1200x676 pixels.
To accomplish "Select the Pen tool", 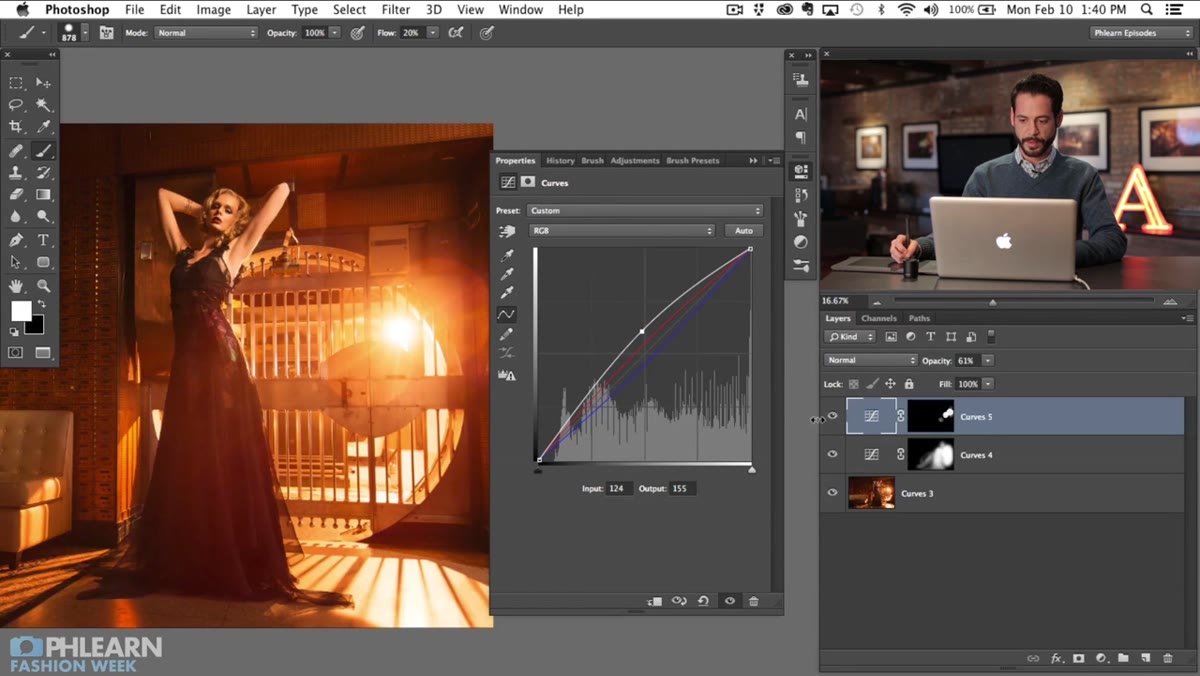I will pyautogui.click(x=16, y=240).
